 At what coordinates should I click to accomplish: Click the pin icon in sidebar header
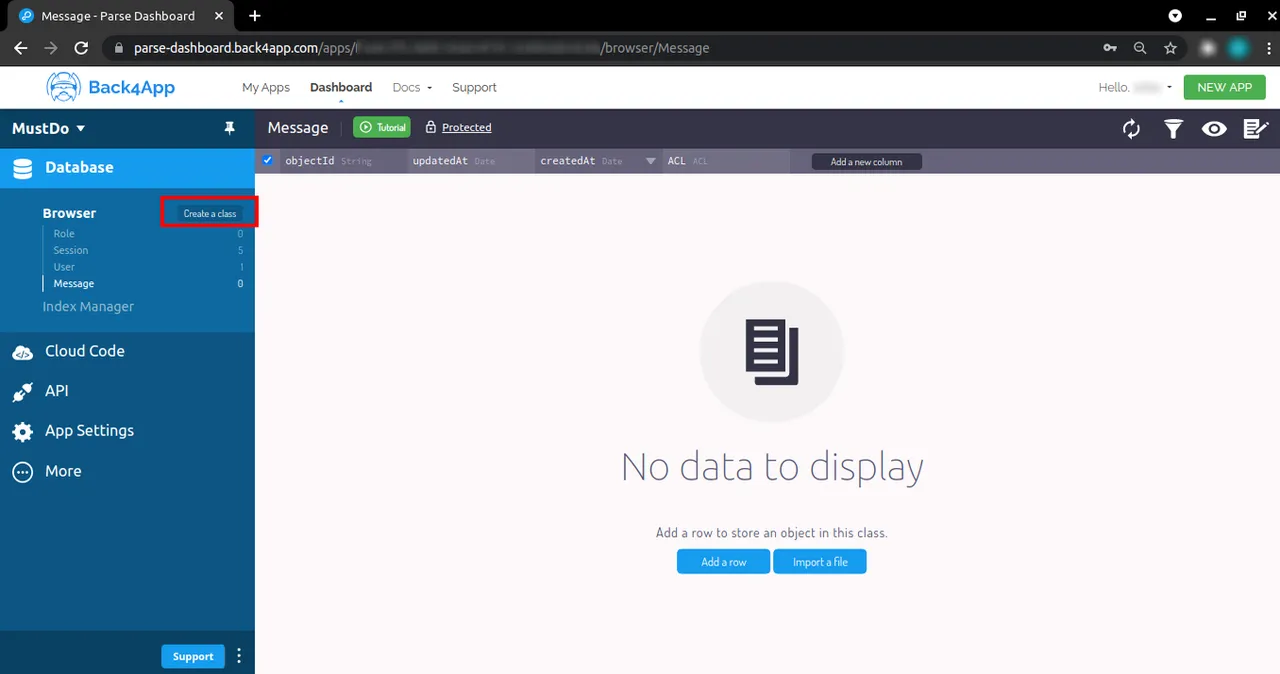click(x=229, y=128)
